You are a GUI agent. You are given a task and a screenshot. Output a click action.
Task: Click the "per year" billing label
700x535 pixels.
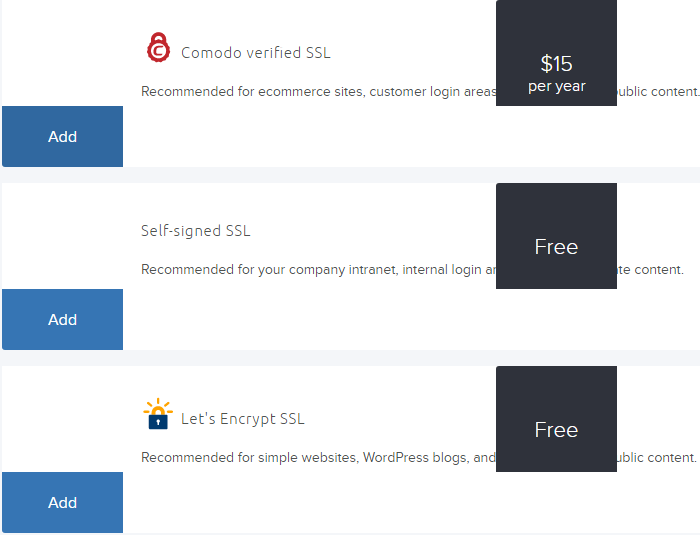[x=556, y=87]
